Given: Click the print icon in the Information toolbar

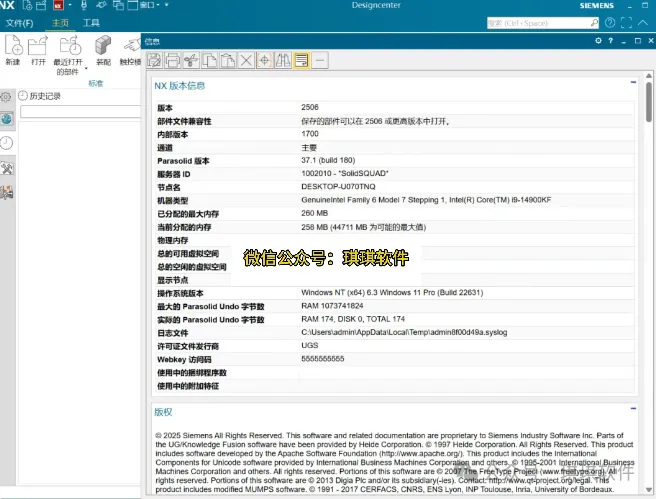Looking at the screenshot, I should [172, 60].
